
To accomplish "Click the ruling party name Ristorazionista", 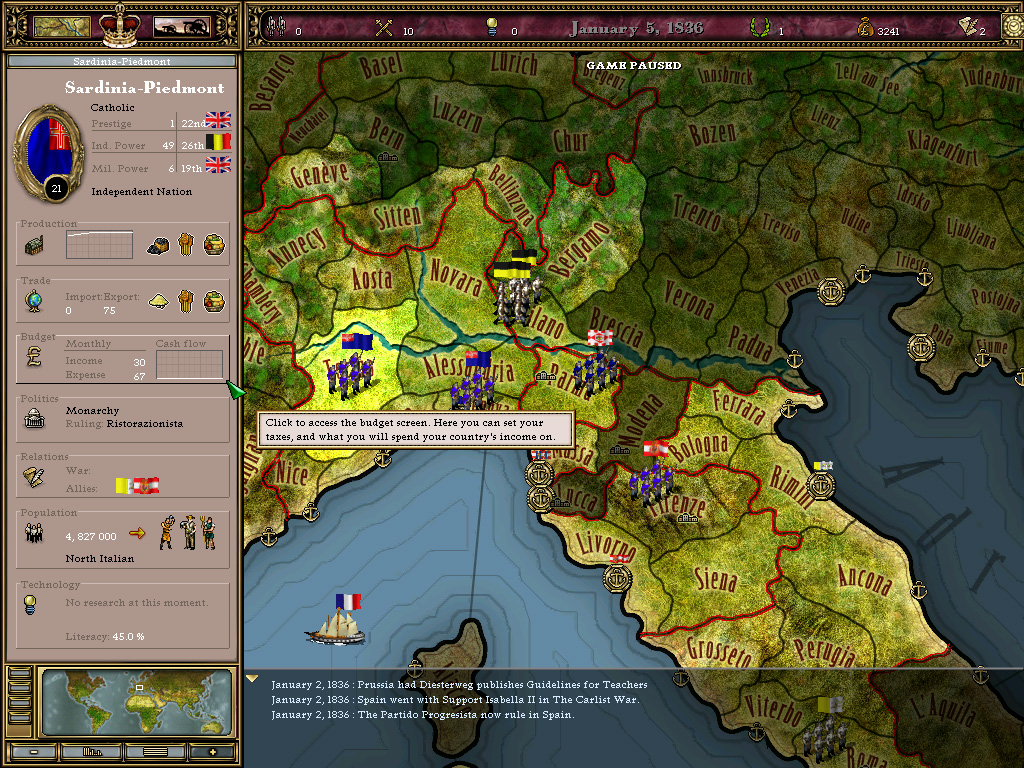I will coord(145,424).
